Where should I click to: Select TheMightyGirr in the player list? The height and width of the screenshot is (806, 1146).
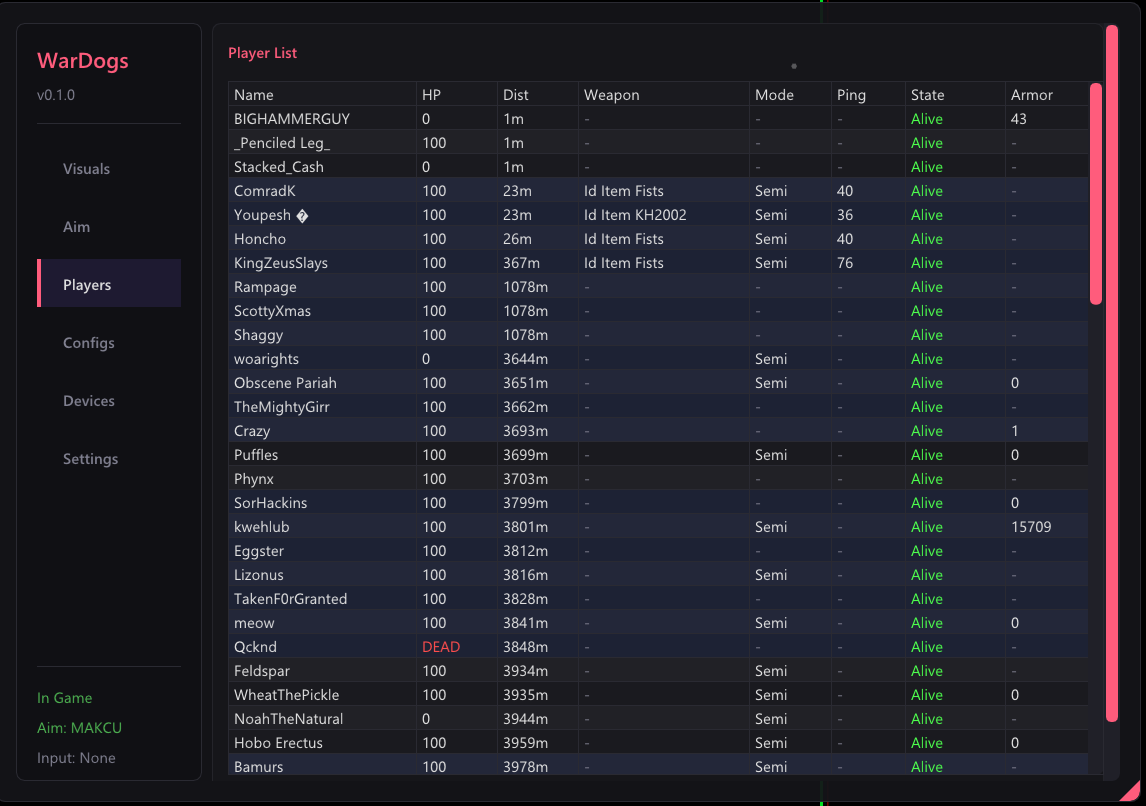pyautogui.click(x=281, y=407)
